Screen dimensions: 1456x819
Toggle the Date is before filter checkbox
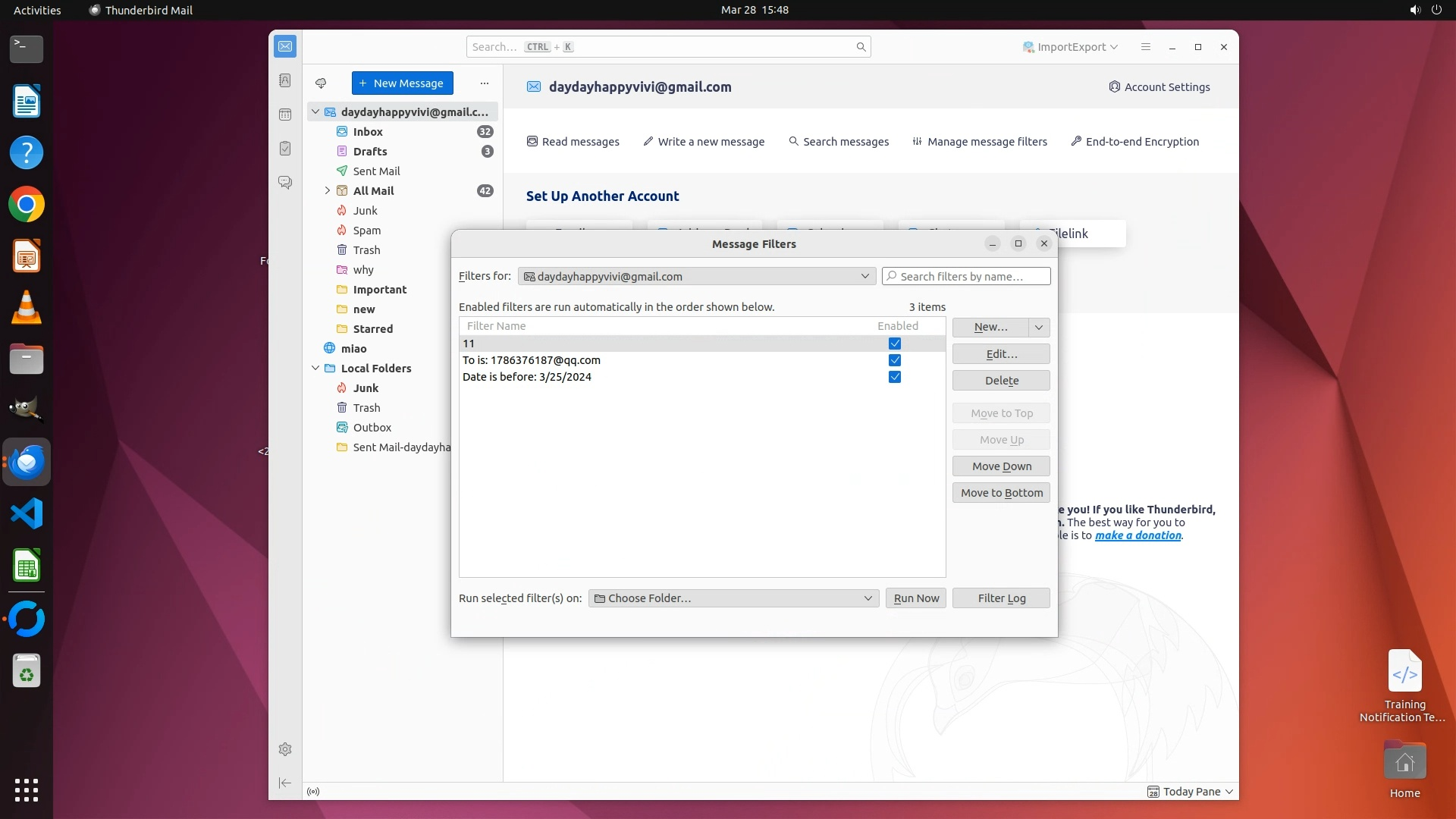pyautogui.click(x=895, y=377)
